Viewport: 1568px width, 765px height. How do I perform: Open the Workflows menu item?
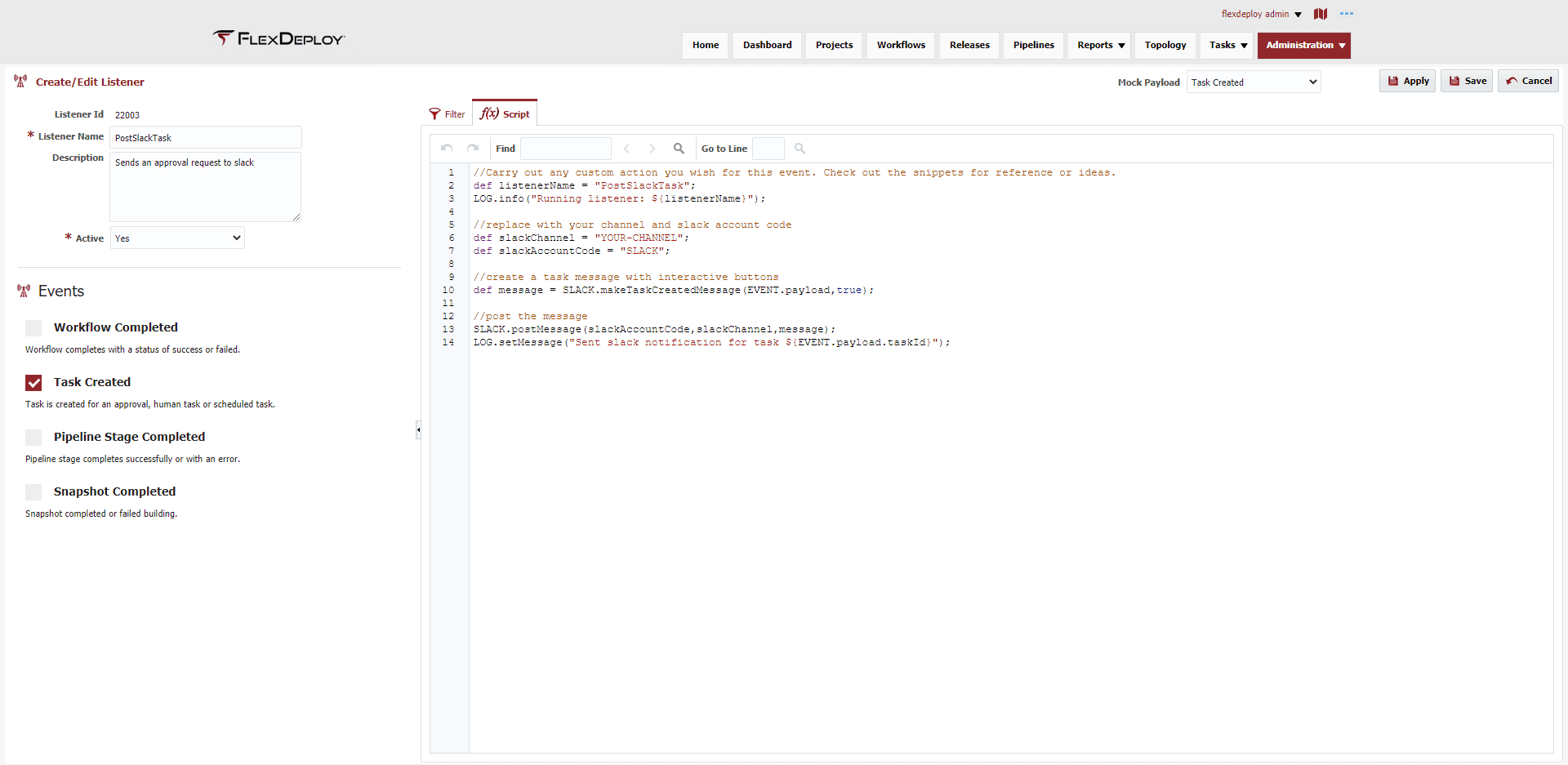click(902, 45)
